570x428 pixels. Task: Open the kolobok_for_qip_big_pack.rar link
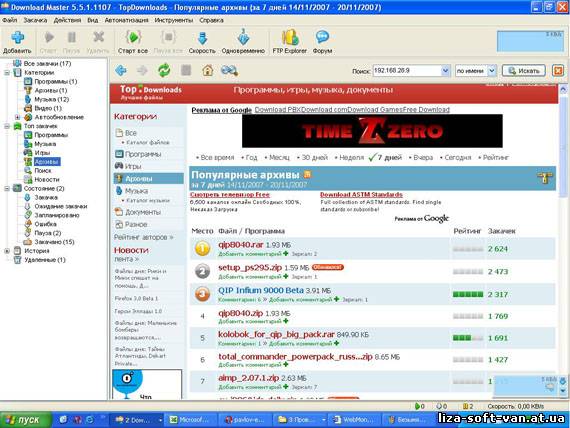point(276,334)
